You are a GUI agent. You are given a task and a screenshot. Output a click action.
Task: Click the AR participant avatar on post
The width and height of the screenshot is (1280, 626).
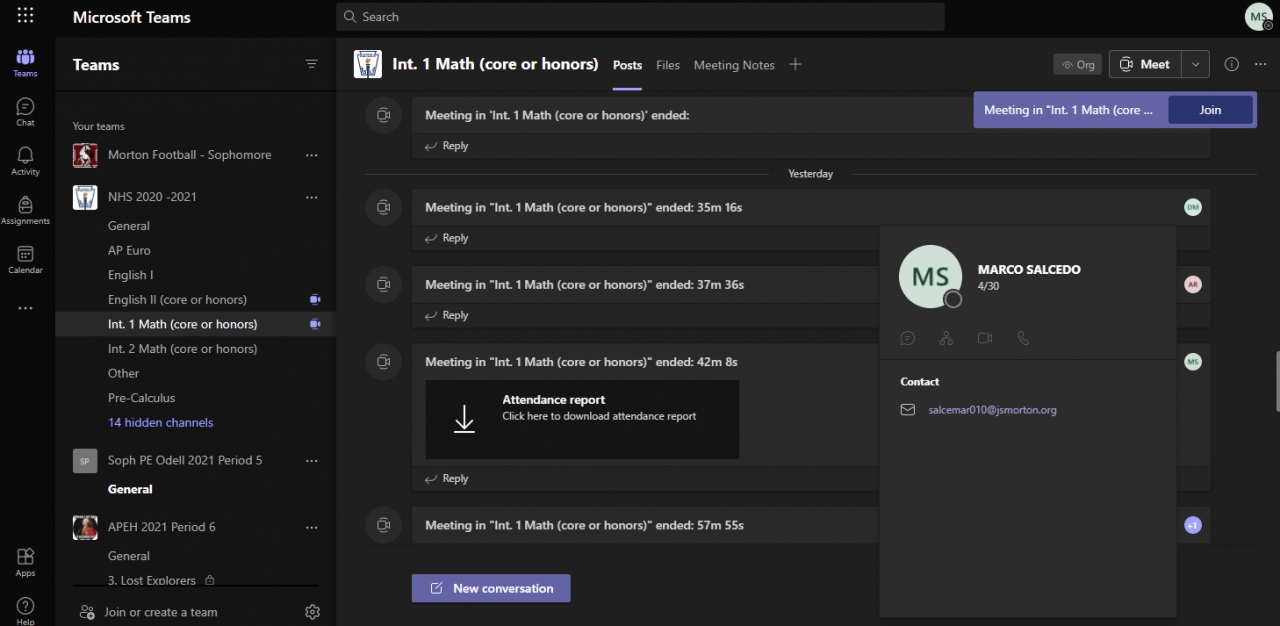pyautogui.click(x=1192, y=284)
